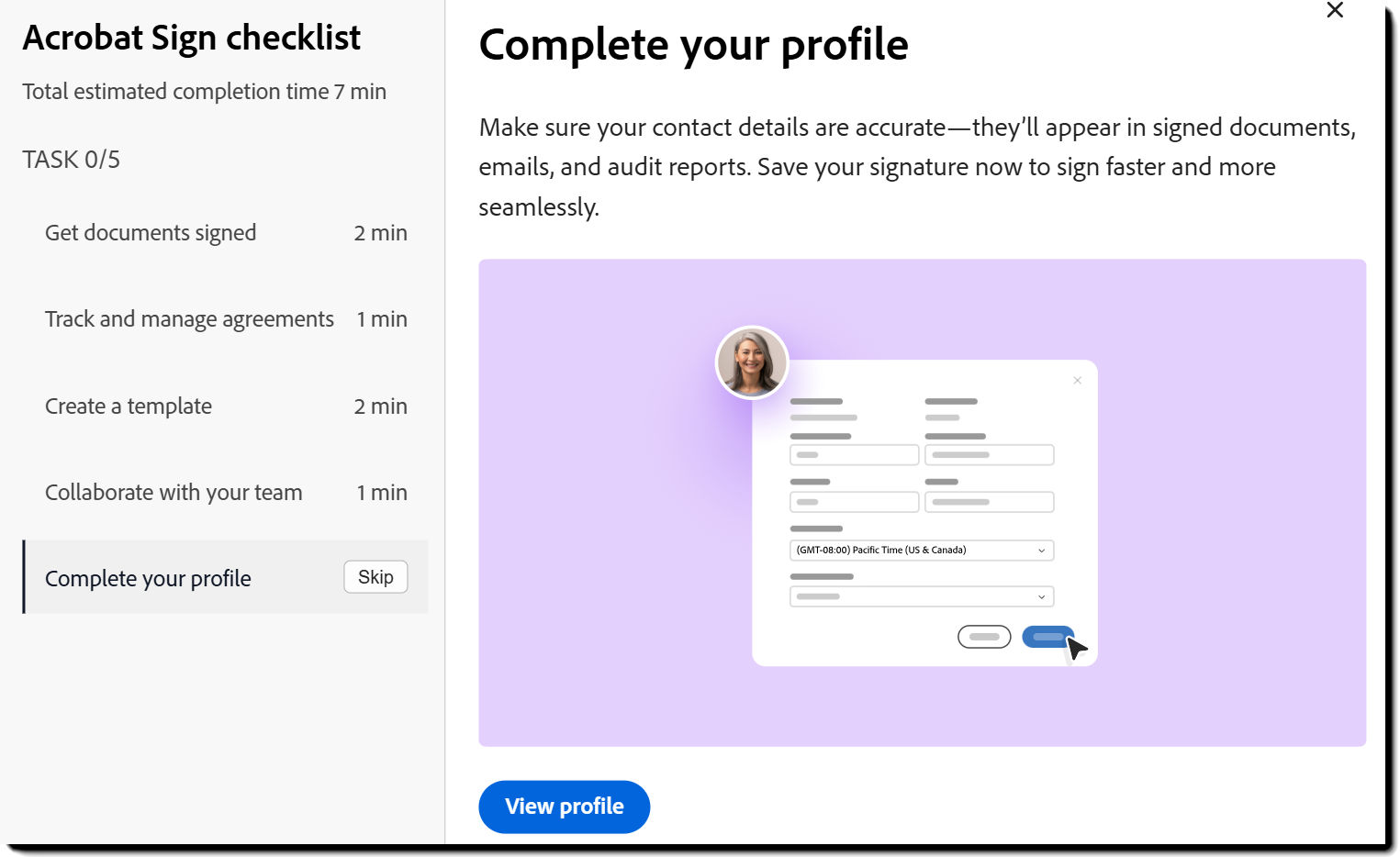Click the "View profile" button

(564, 807)
